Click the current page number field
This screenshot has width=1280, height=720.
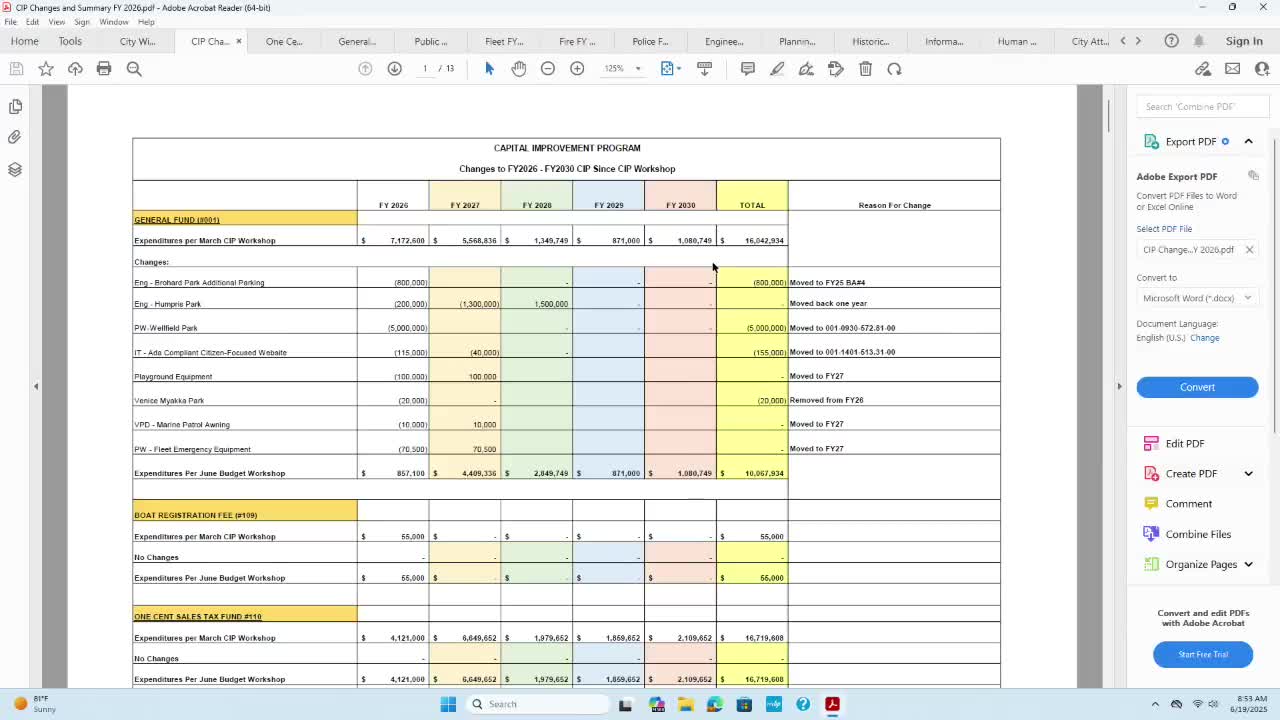coord(425,69)
